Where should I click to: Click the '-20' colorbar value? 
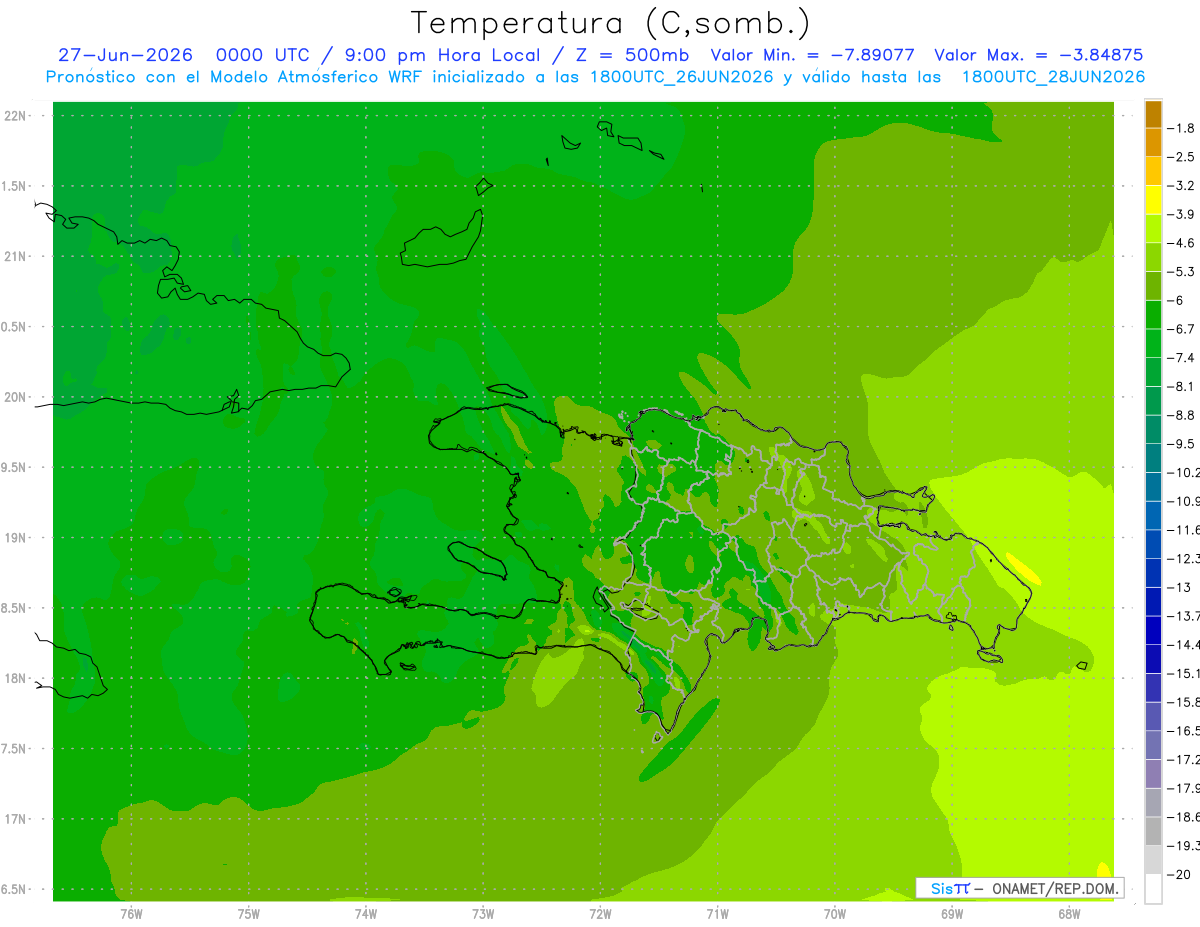click(x=1179, y=875)
